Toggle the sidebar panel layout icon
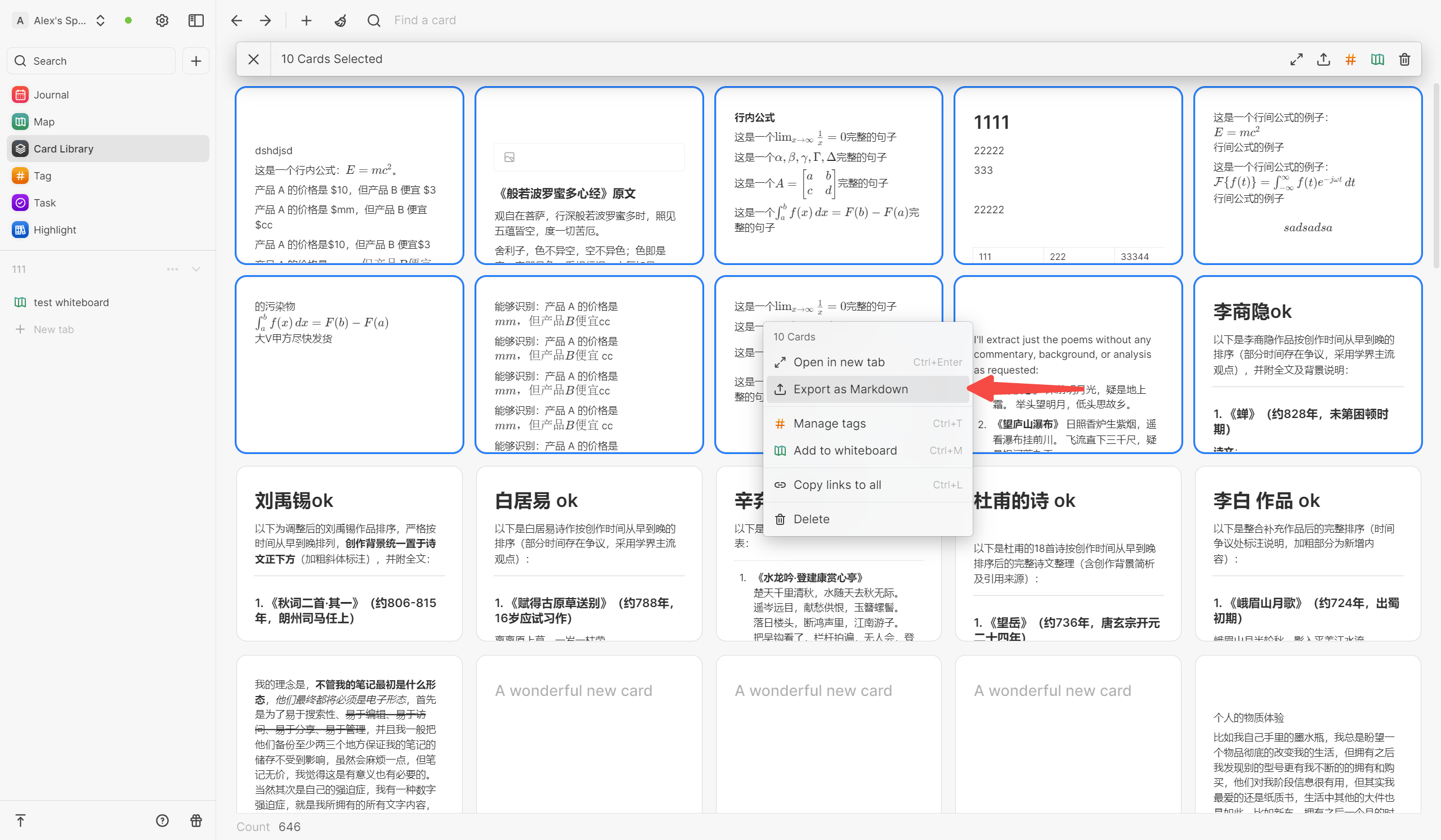 click(x=195, y=21)
